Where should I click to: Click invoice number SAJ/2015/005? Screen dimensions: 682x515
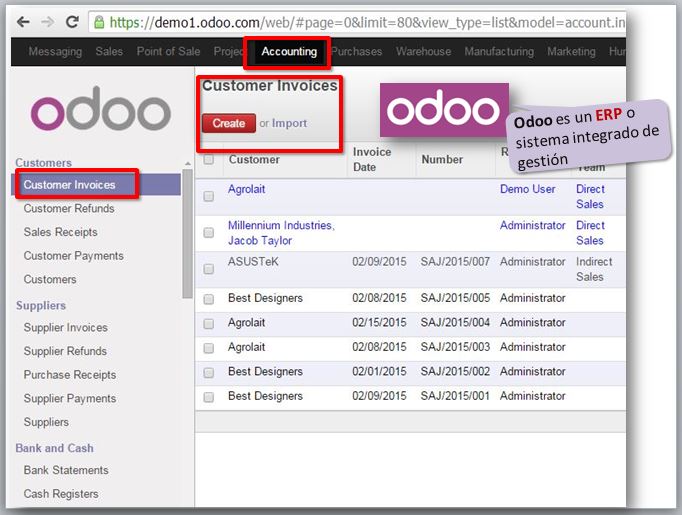pos(455,298)
